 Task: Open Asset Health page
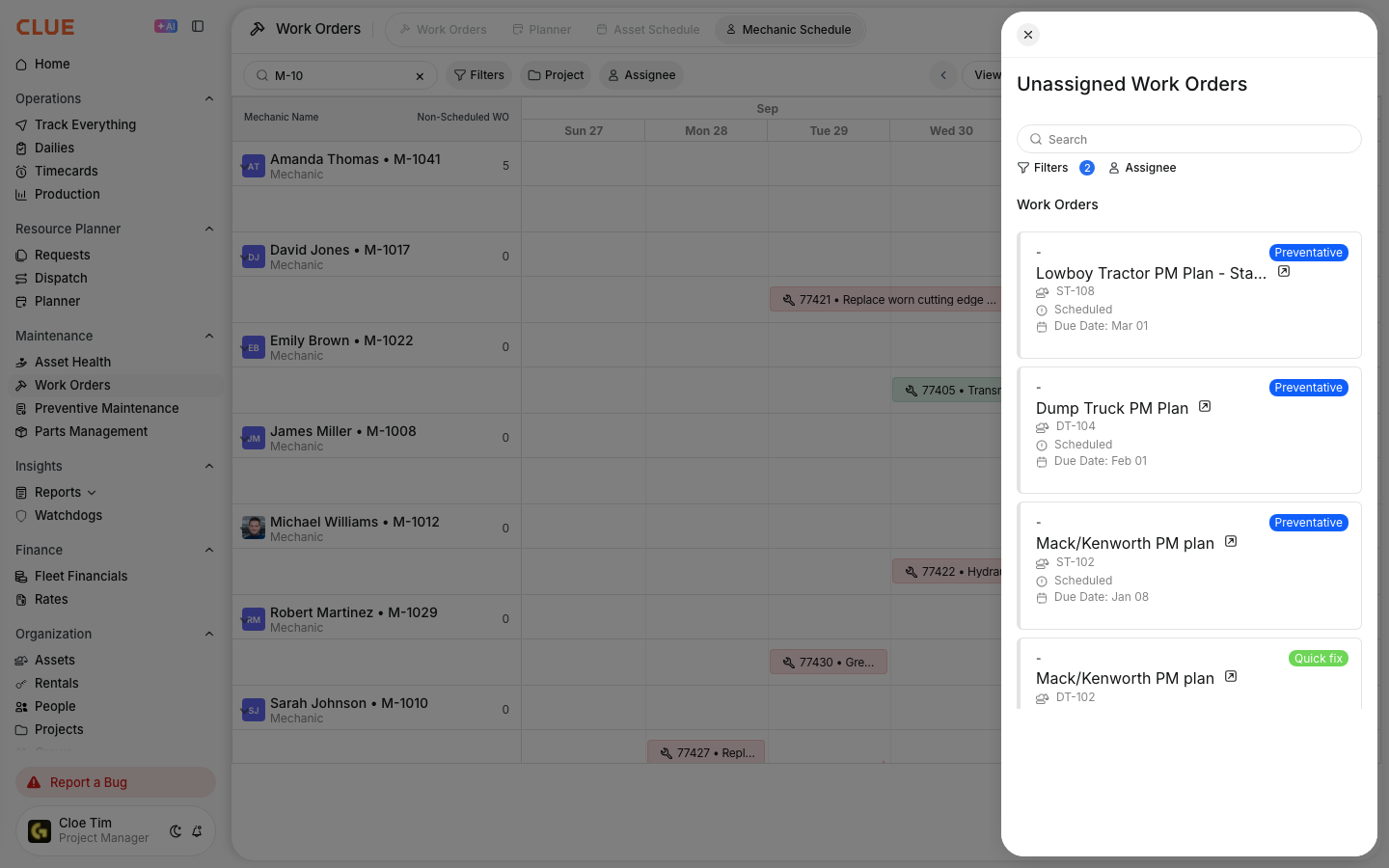72,362
